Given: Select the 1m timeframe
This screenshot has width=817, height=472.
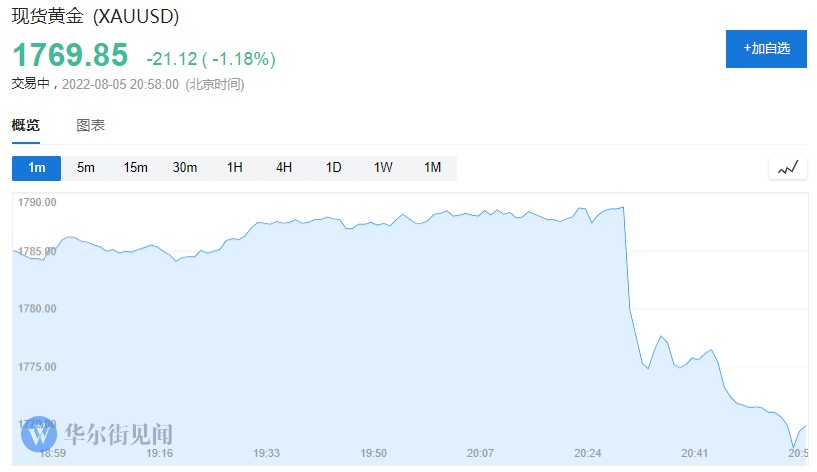Looking at the screenshot, I should tap(37, 168).
